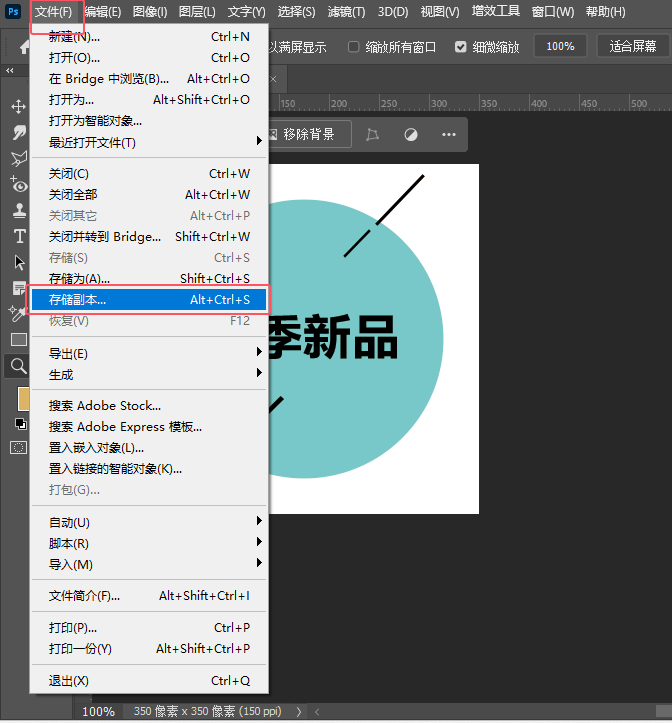
Task: Choose 打开为智能对象...
Action: coord(149,121)
